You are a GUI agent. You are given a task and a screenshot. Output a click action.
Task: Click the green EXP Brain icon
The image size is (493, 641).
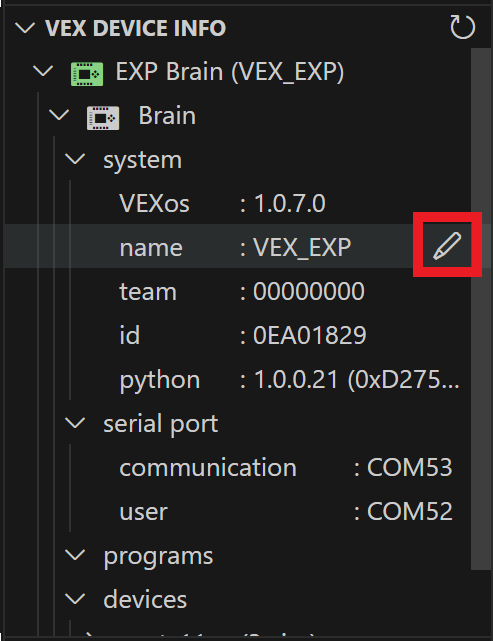(87, 74)
